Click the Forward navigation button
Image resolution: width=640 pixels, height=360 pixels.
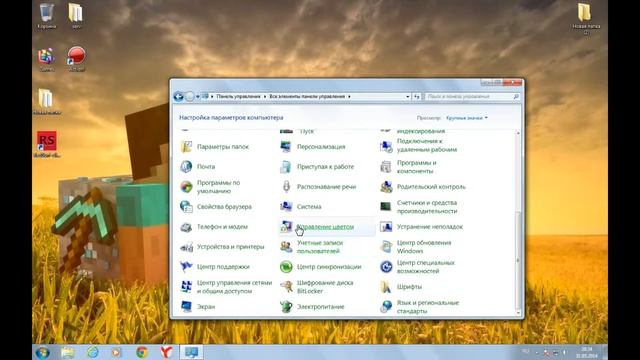(x=189, y=97)
